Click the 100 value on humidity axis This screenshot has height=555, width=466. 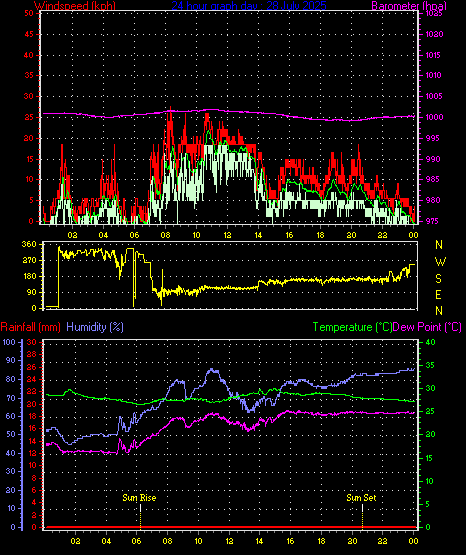pos(9,342)
